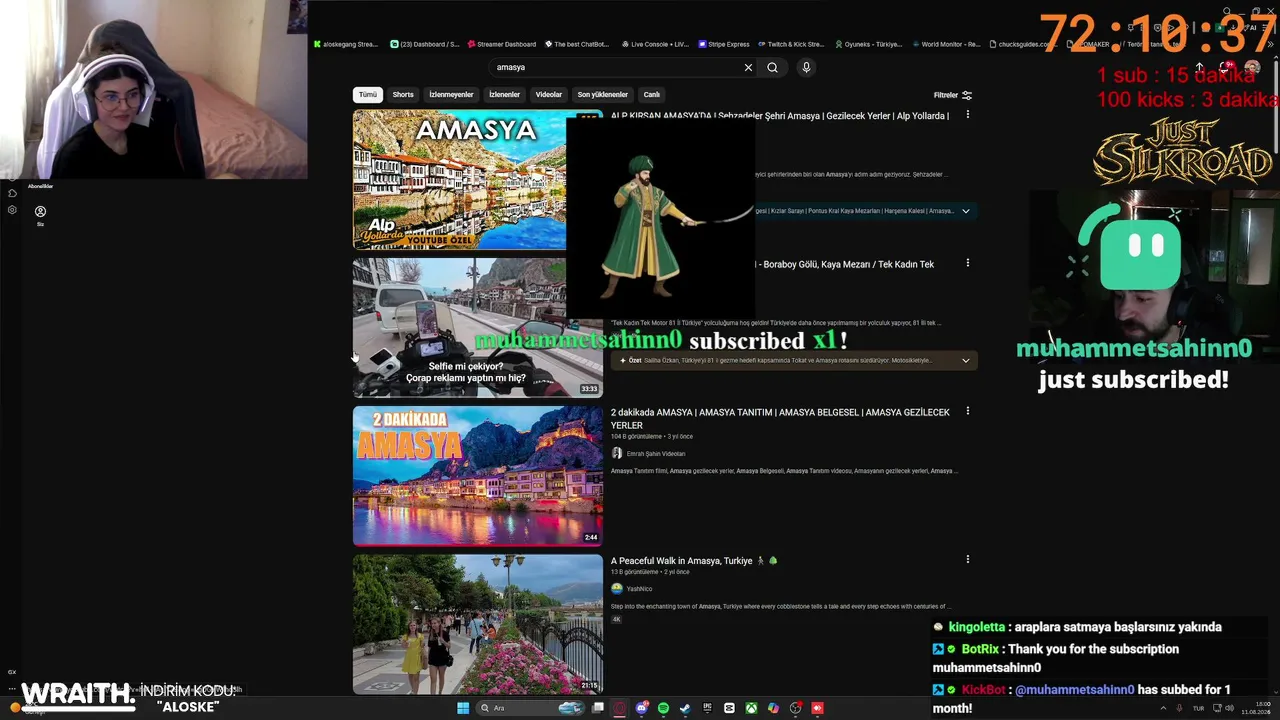The height and width of the screenshot is (720, 1280).
Task: Open the taskbar clock and date
Action: tap(1257, 708)
